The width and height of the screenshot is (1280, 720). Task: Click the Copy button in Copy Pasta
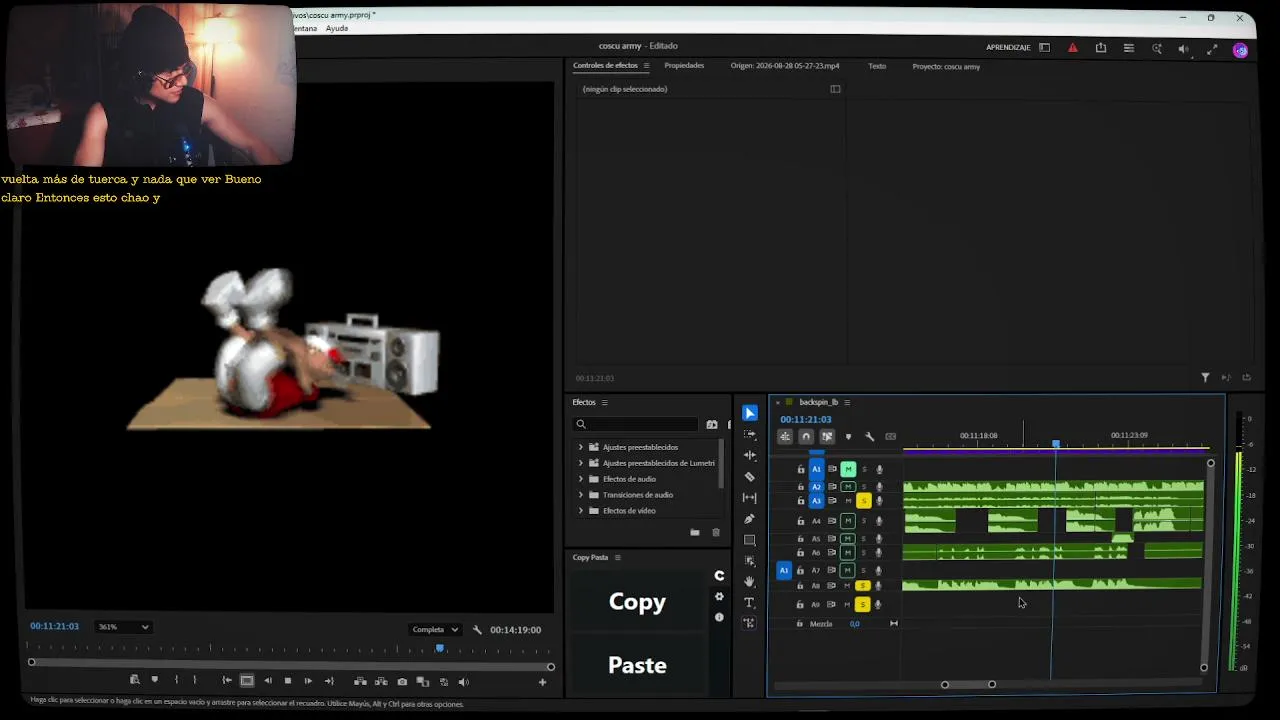click(x=637, y=602)
